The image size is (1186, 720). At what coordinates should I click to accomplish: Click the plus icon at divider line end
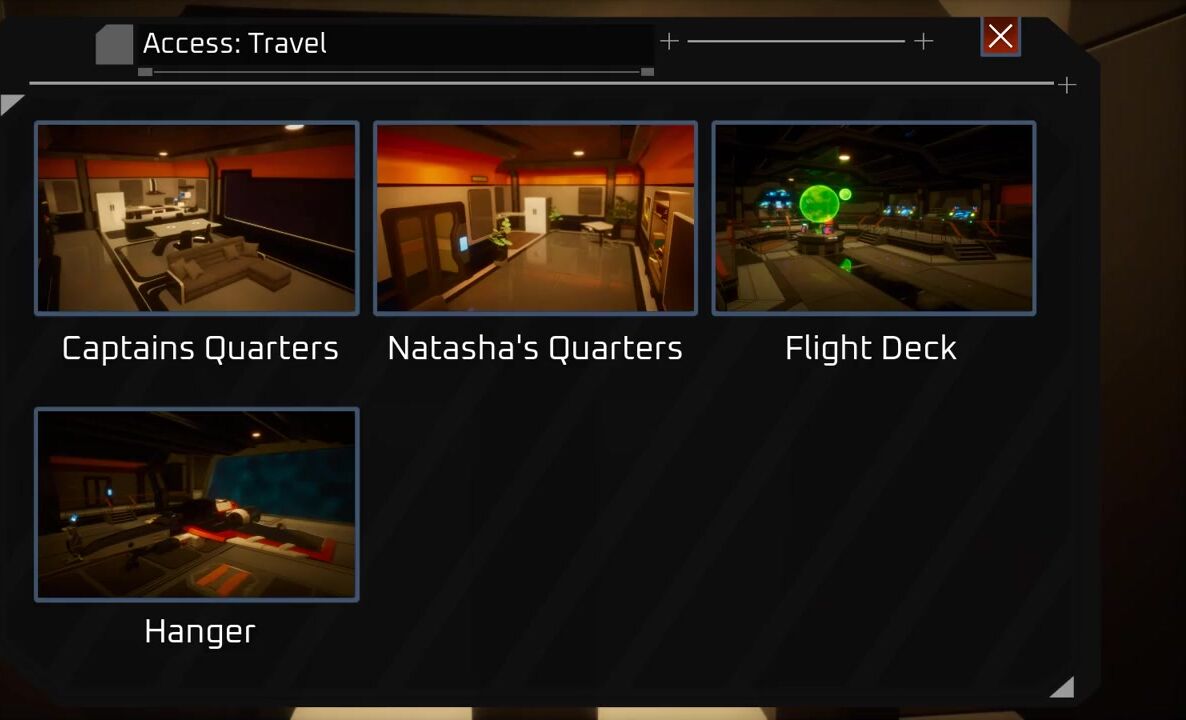(1066, 85)
